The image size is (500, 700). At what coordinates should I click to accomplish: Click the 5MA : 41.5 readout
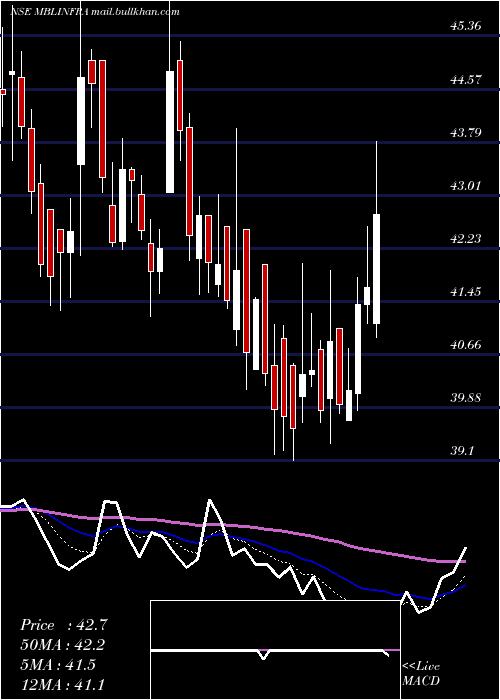pyautogui.click(x=58, y=665)
